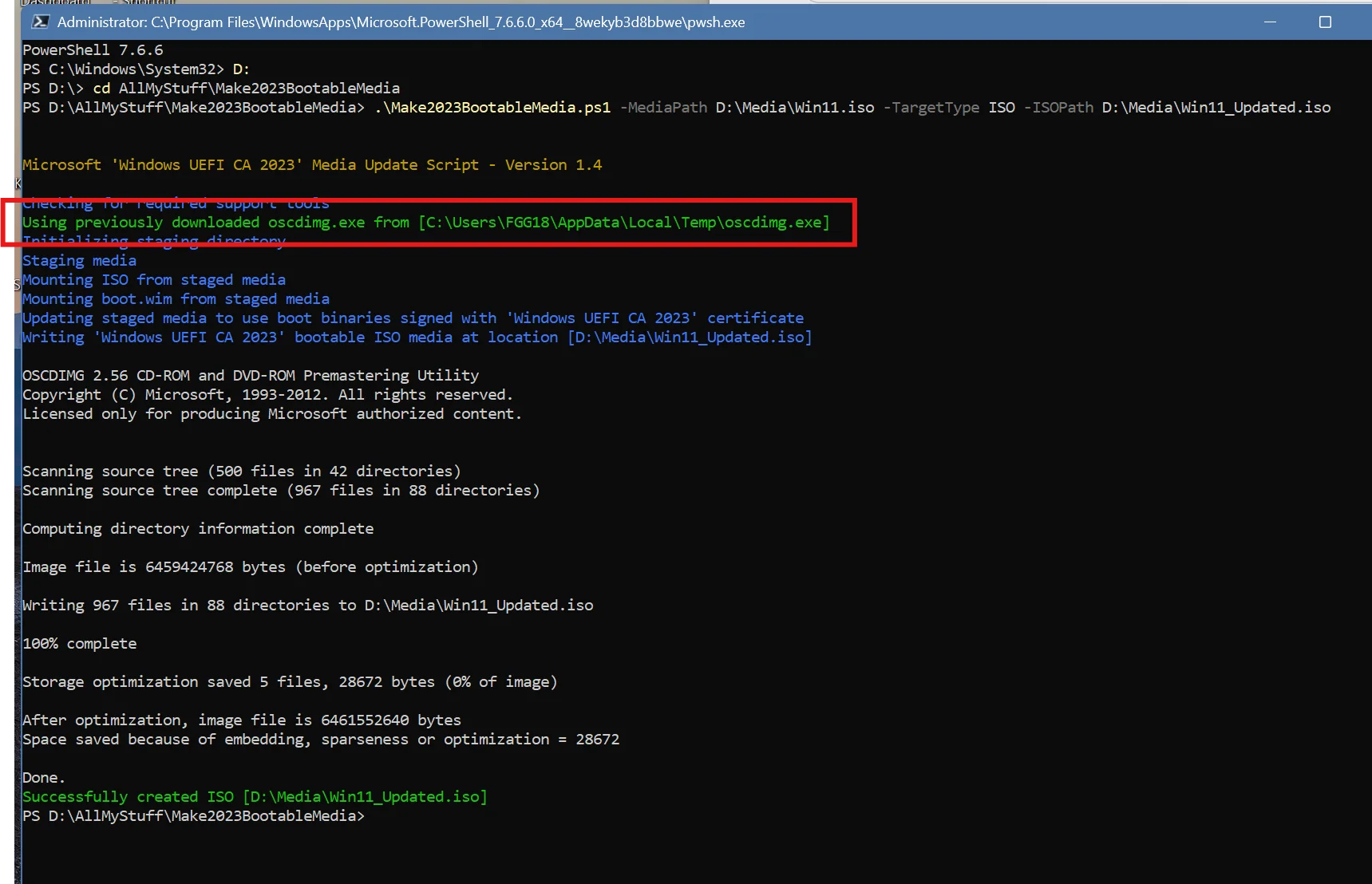1372x884 pixels.
Task: Maximize the PowerShell window
Action: [1325, 22]
